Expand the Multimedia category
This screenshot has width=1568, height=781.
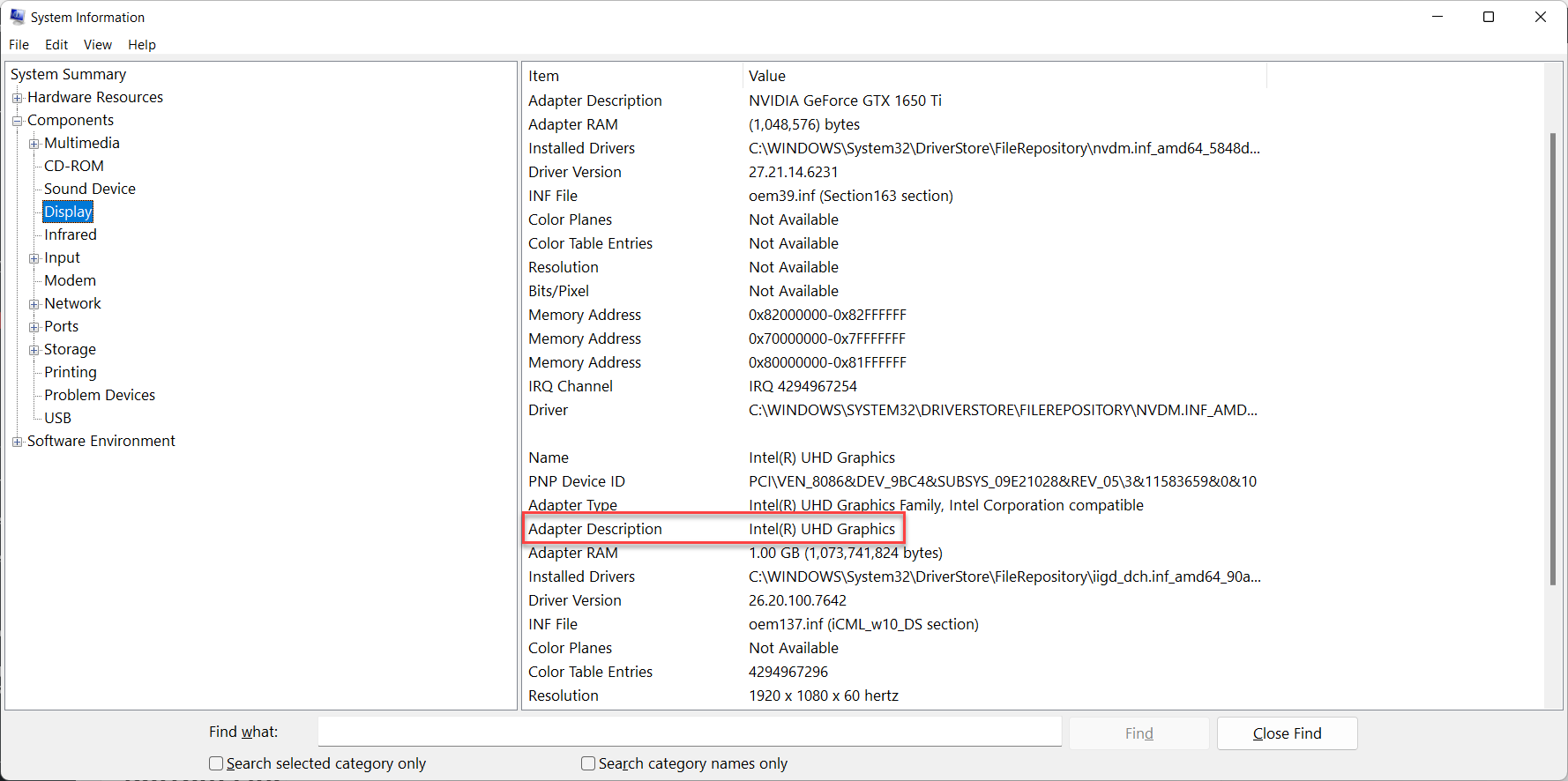34,144
